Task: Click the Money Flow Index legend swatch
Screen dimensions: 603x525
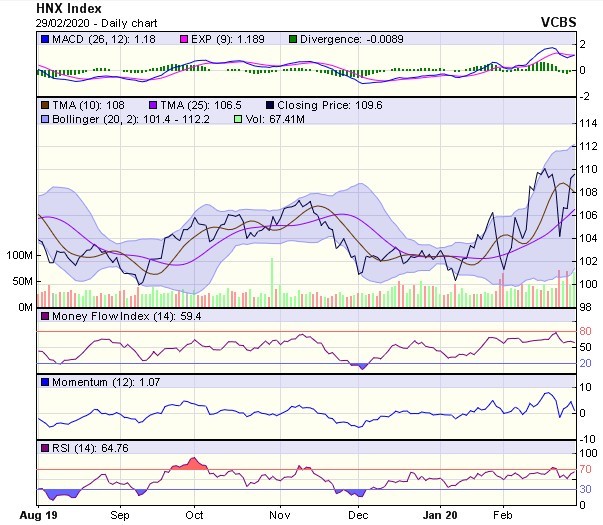Action: tap(43, 317)
